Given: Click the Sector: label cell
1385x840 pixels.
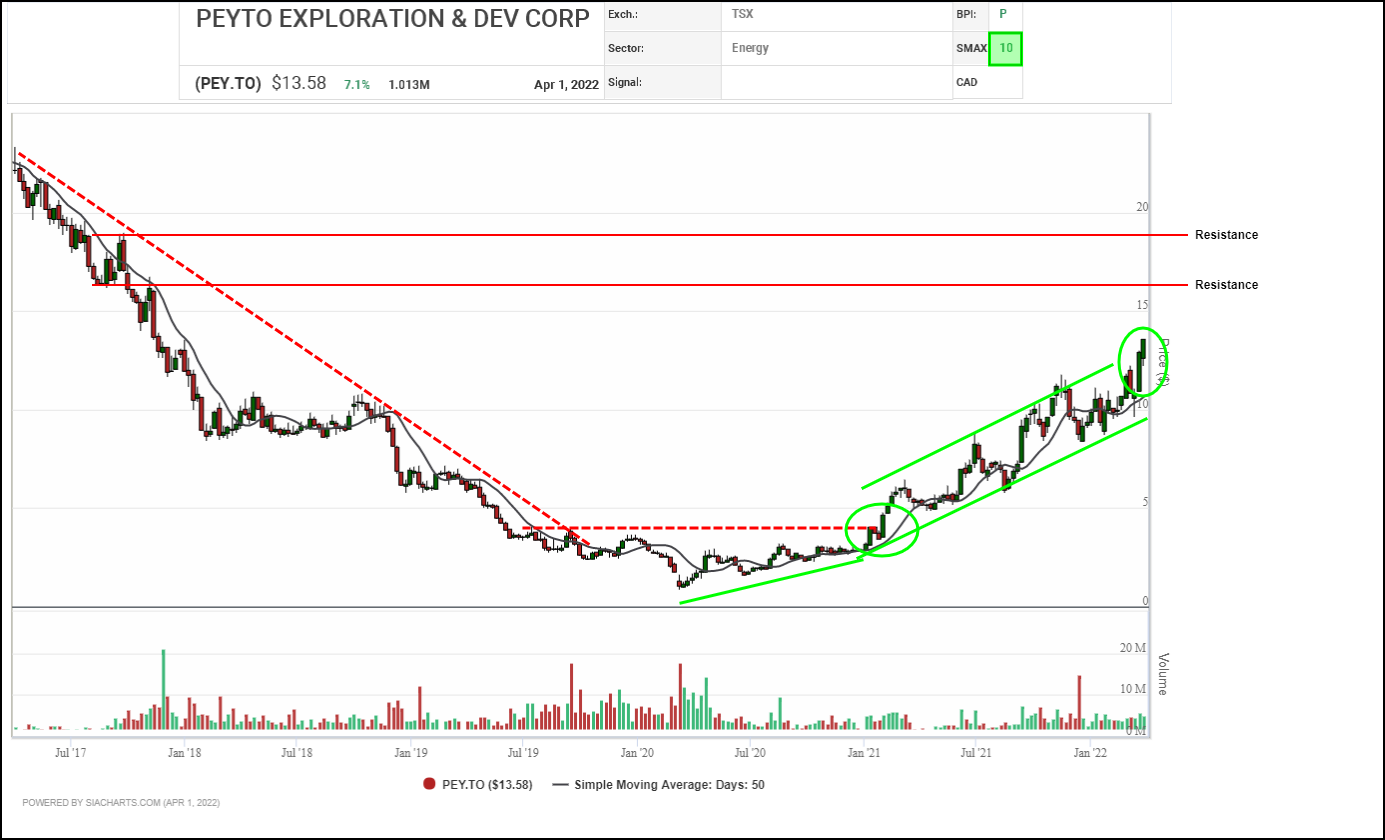Looking at the screenshot, I should click(661, 48).
